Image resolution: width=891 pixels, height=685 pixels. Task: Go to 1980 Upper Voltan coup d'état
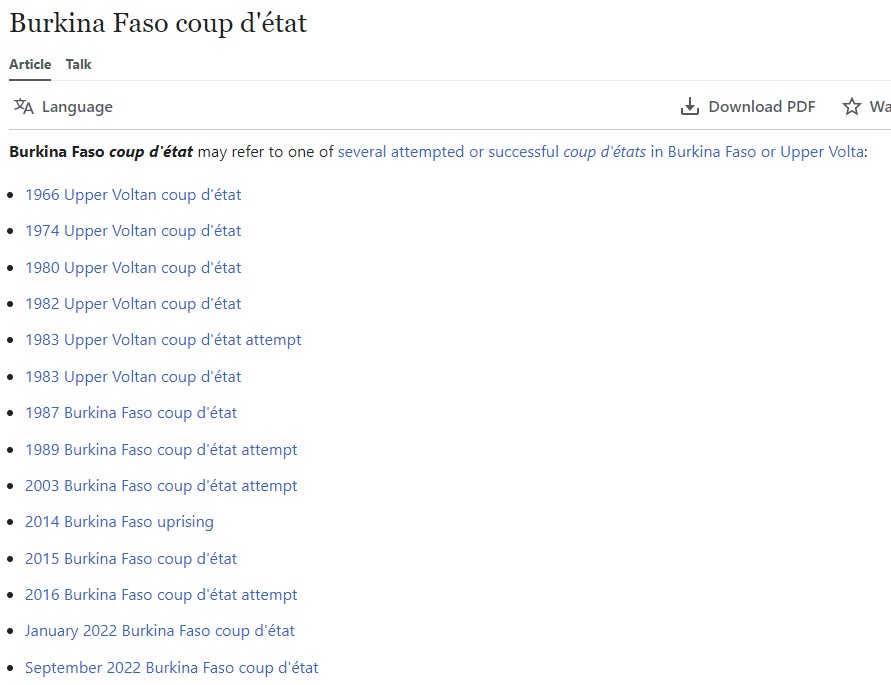133,268
